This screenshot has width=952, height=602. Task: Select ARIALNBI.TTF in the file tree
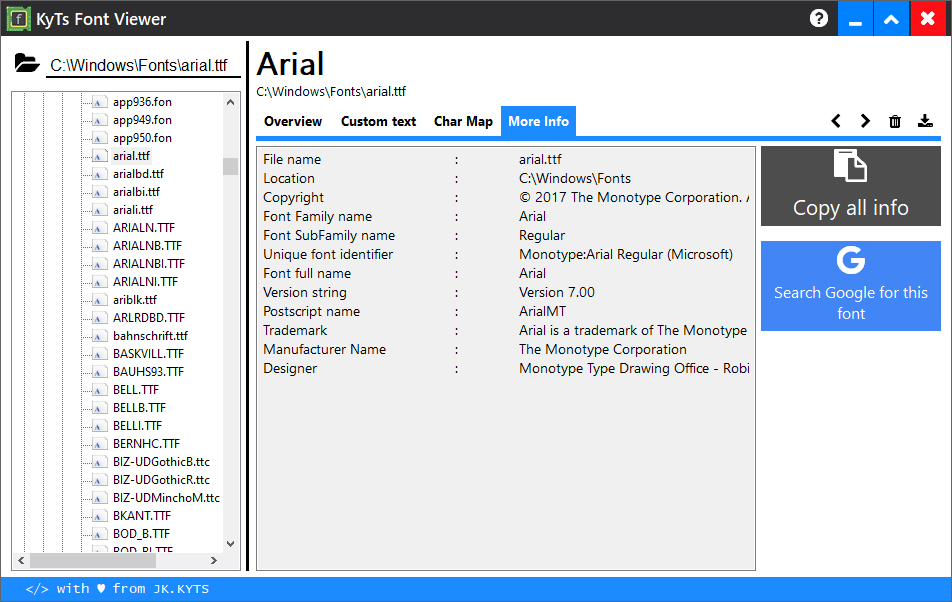tap(149, 264)
